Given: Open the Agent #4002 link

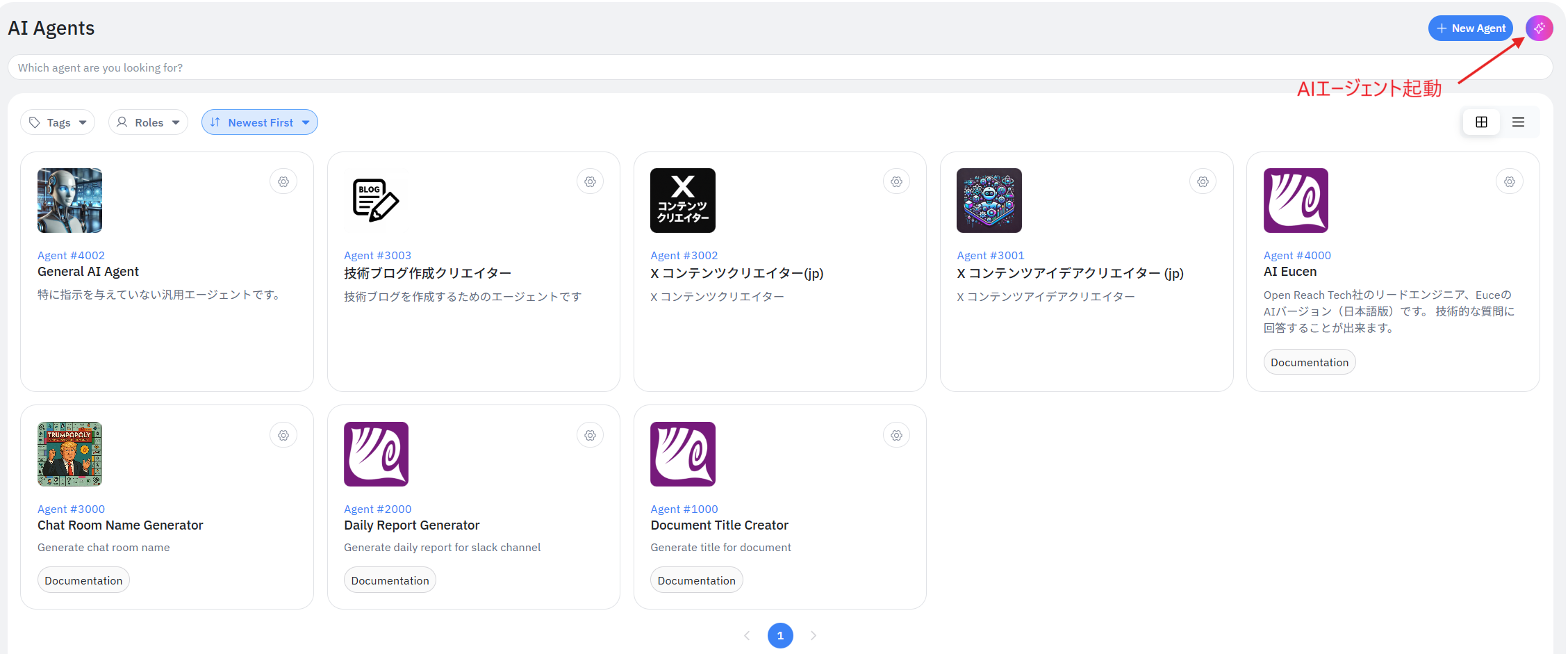Looking at the screenshot, I should [71, 256].
